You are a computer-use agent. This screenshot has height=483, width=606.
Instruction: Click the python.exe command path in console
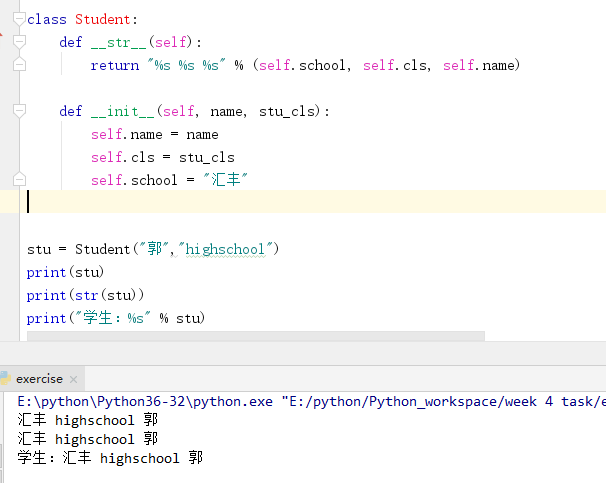click(145, 401)
